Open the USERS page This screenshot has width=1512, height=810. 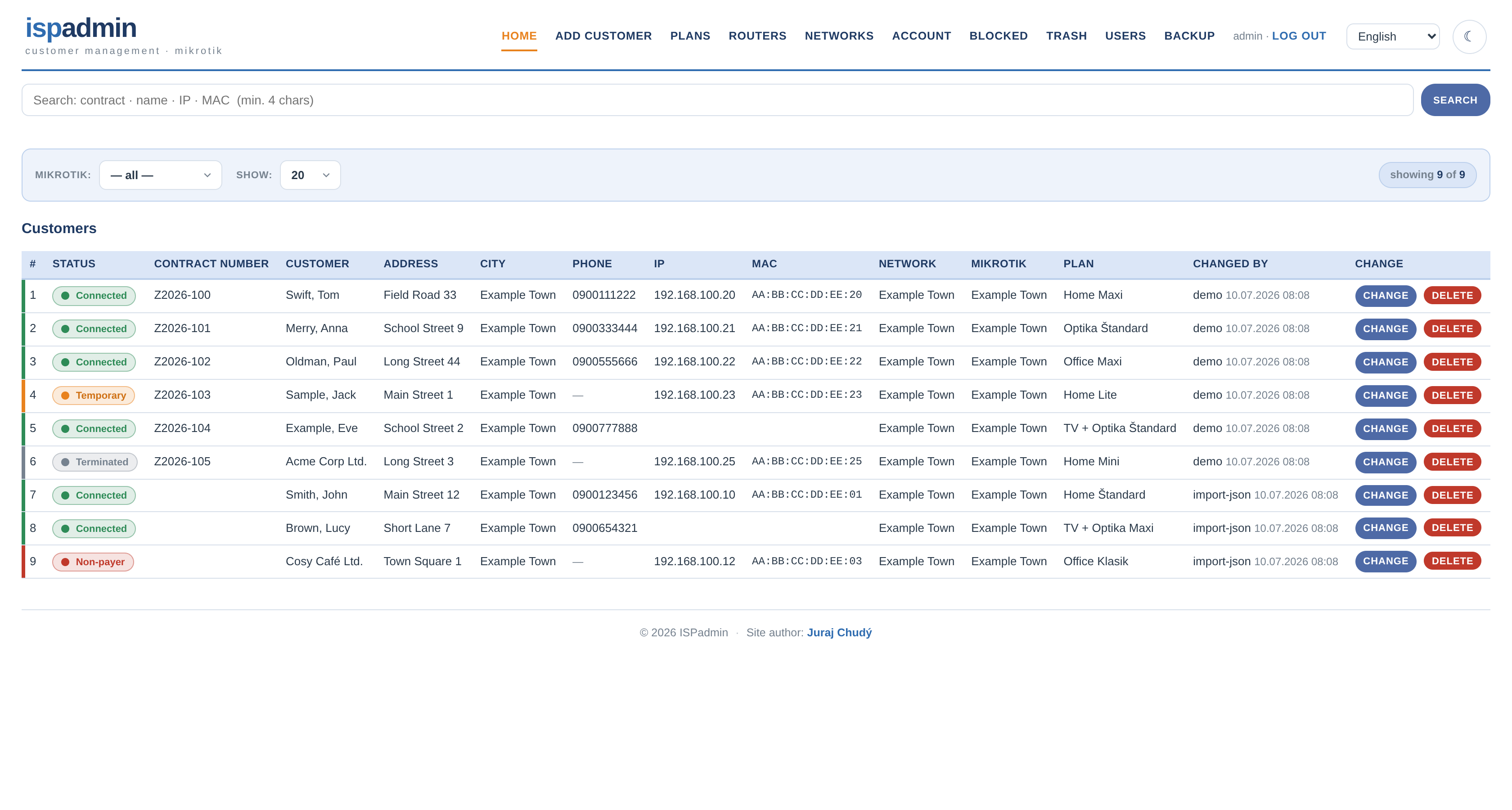click(1125, 36)
